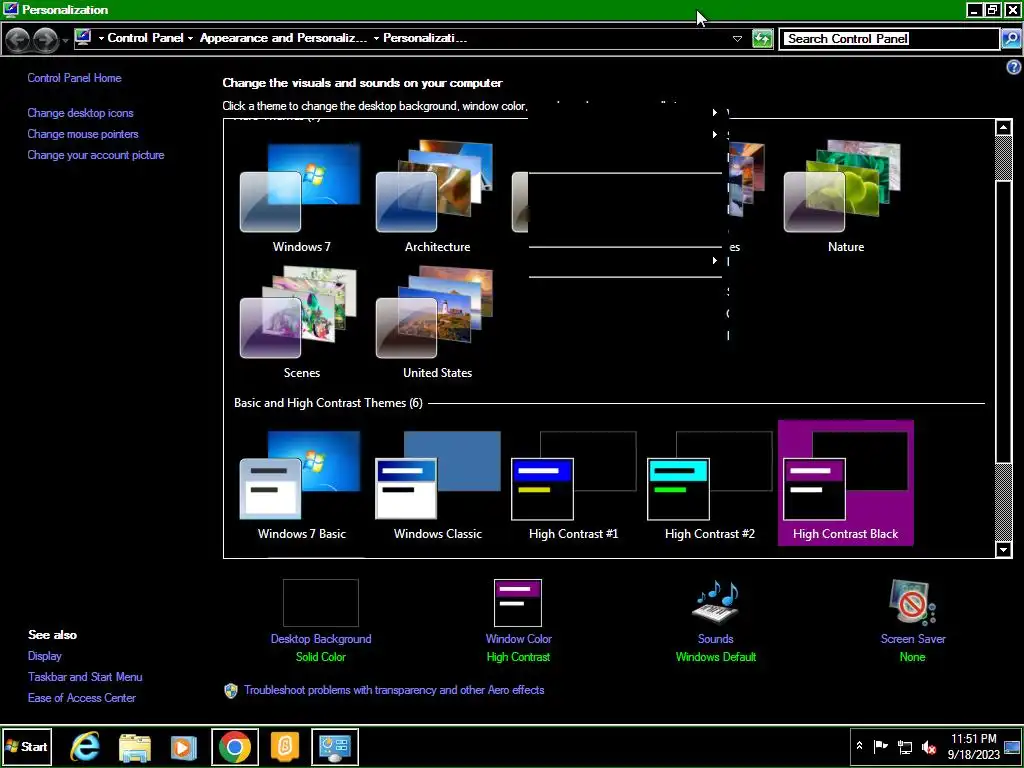Open Google Chrome from taskbar
Viewport: 1024px width, 768px height.
pos(234,746)
